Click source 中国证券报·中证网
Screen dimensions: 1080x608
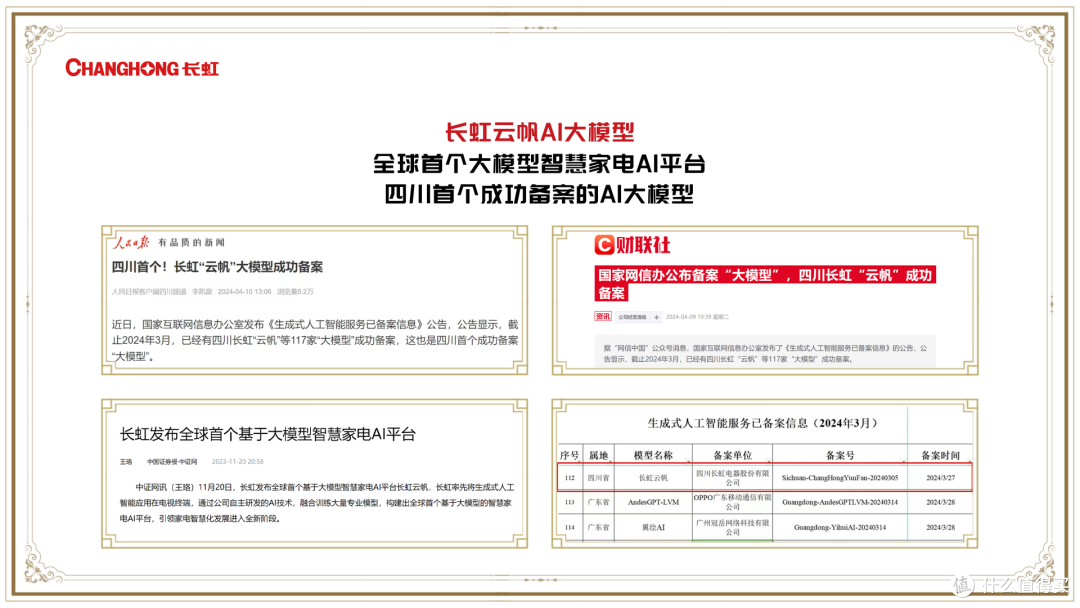[x=172, y=462]
